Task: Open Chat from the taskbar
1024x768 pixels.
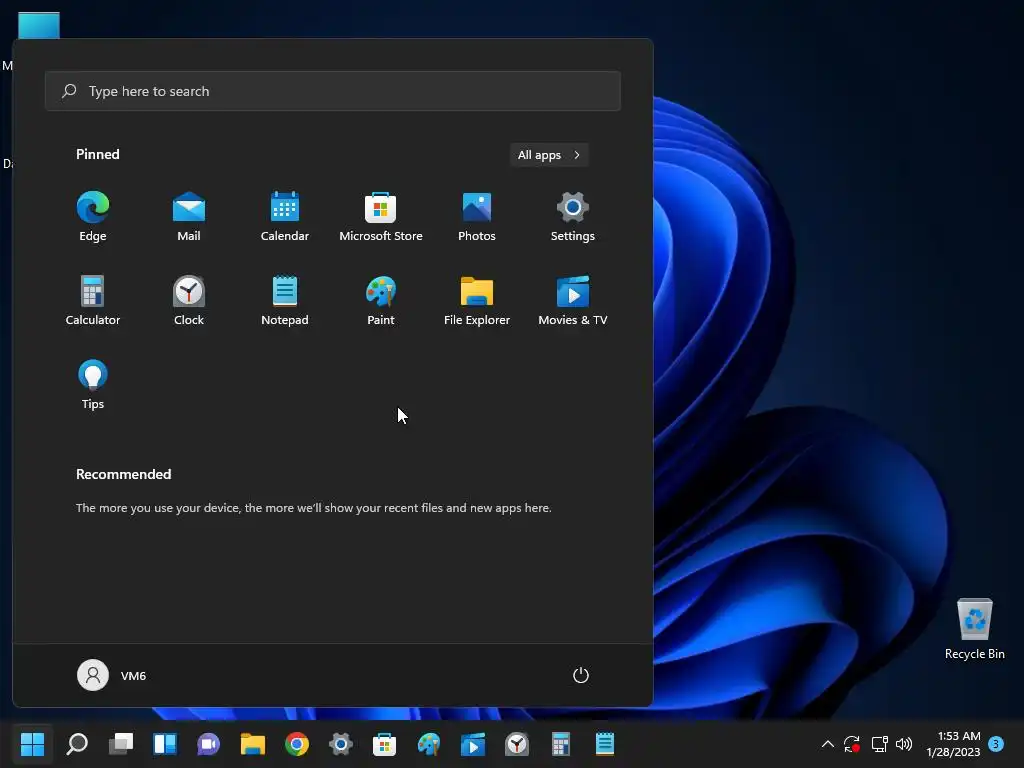Action: click(208, 744)
